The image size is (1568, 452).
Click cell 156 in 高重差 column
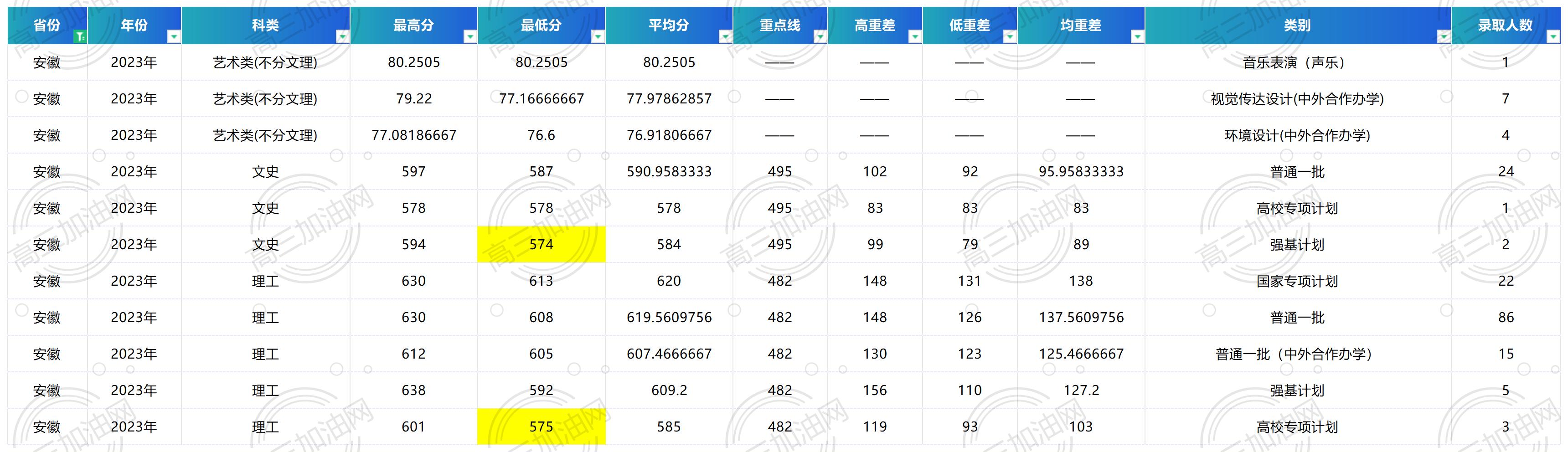point(875,390)
